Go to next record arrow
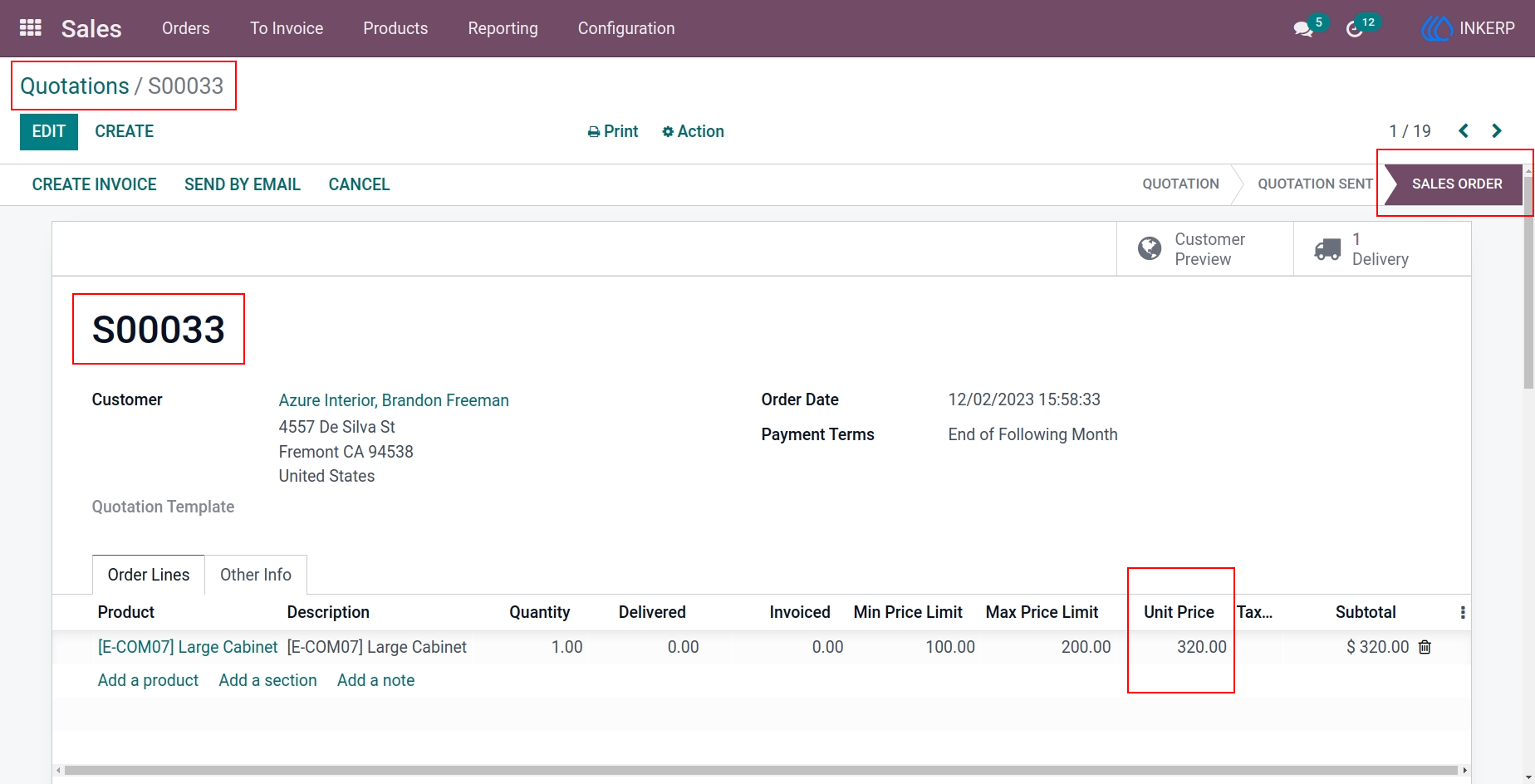This screenshot has height=784, width=1535. [1497, 131]
